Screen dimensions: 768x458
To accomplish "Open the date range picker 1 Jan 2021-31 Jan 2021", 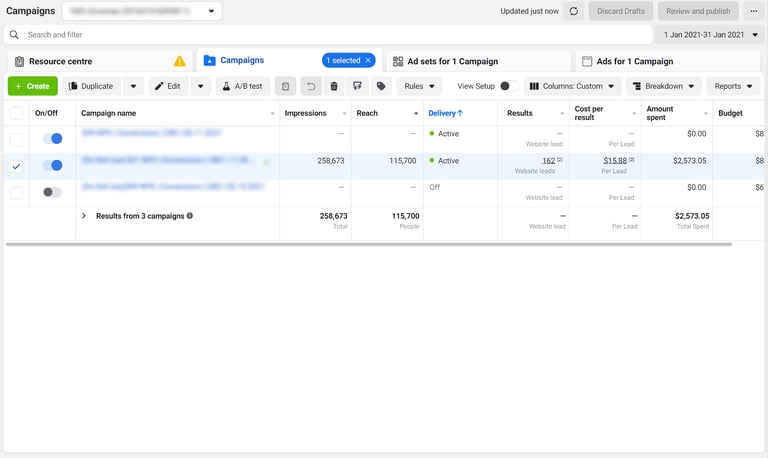I will pos(711,35).
